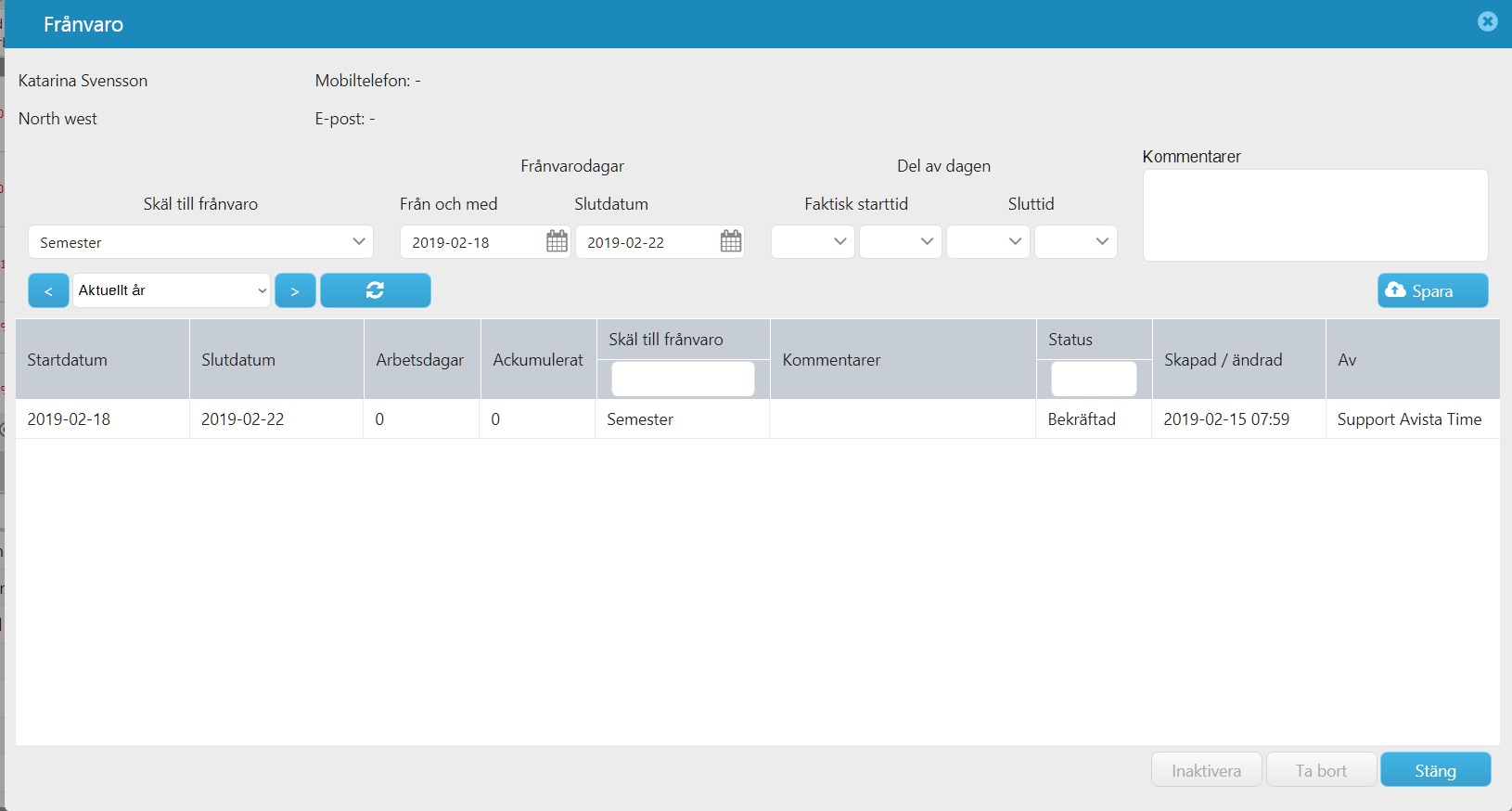Image resolution: width=1512 pixels, height=811 pixels.
Task: Click the Skäl till frånvaro column filter box
Action: (683, 379)
